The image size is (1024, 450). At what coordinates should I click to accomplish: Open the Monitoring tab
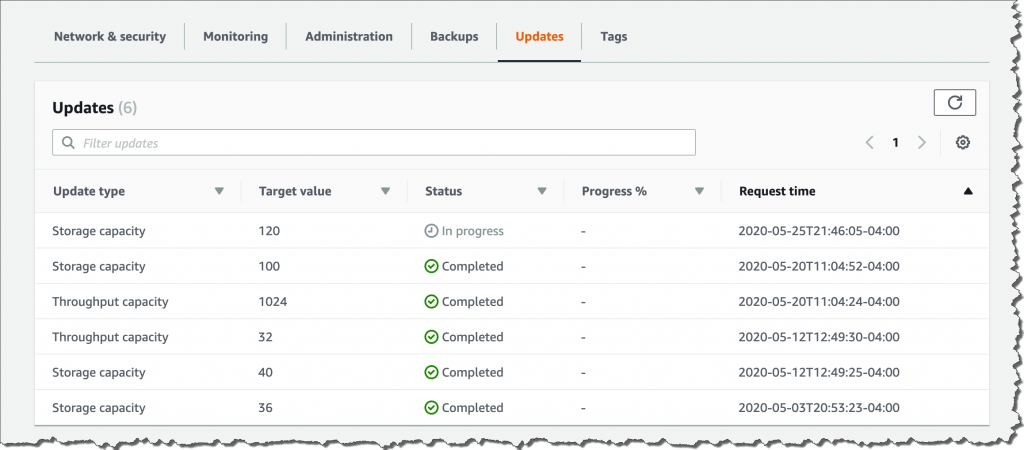pos(235,37)
